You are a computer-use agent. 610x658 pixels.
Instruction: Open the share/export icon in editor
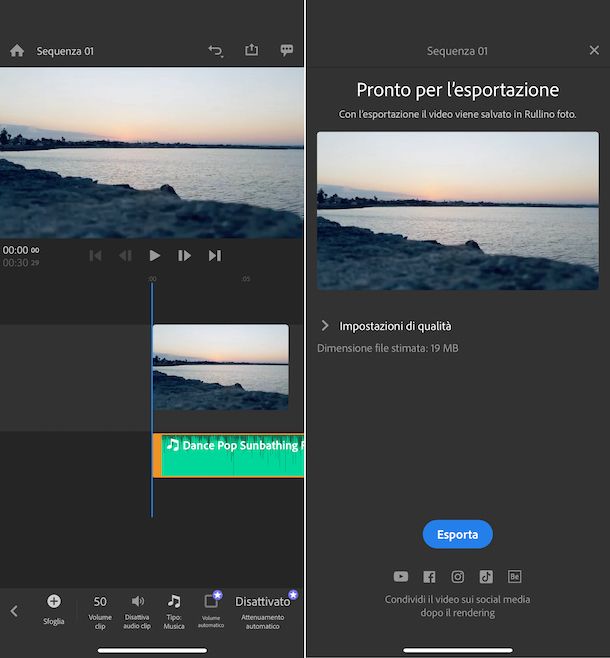(x=251, y=50)
